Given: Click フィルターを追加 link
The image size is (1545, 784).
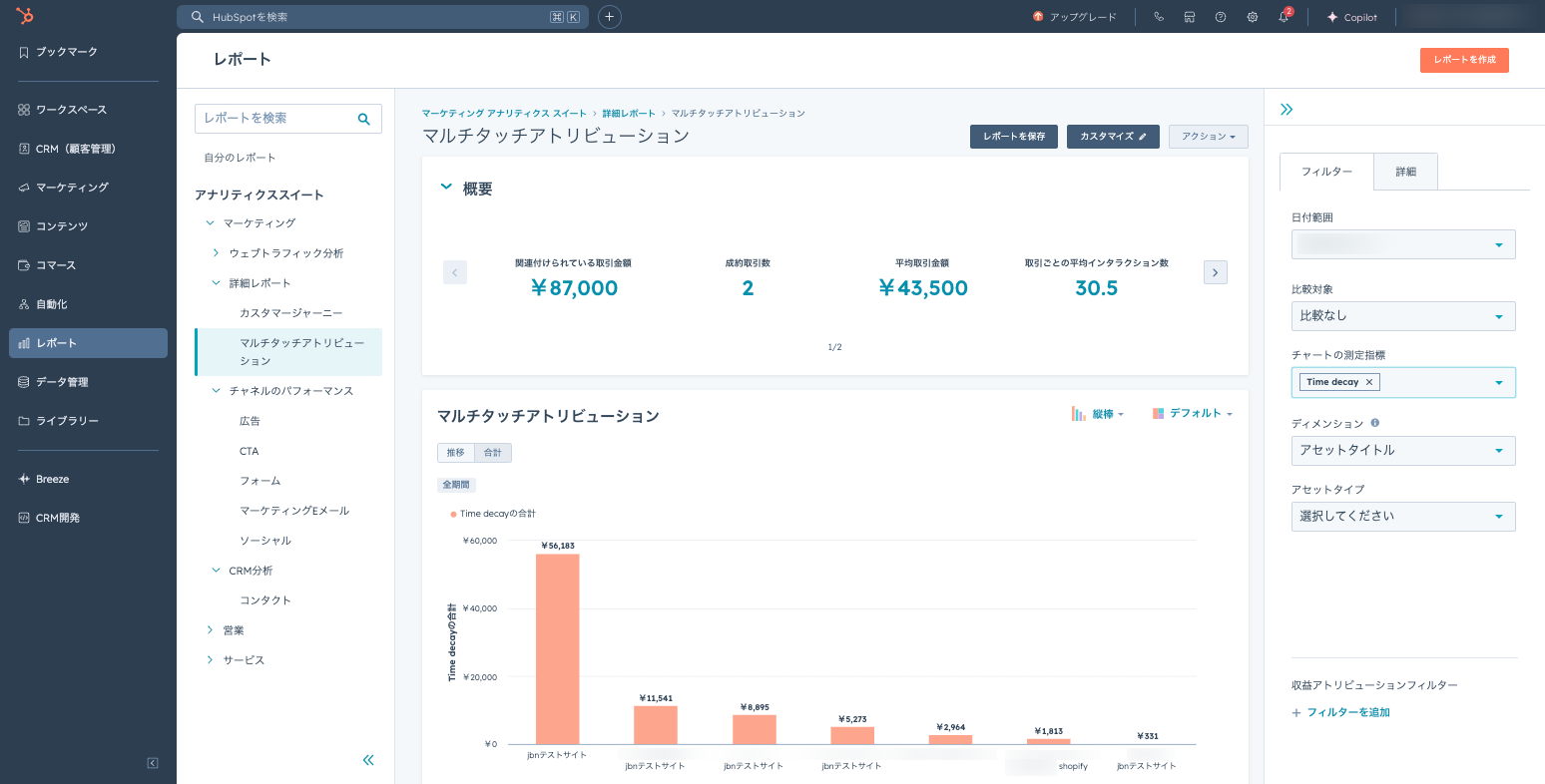Looking at the screenshot, I should (1340, 713).
